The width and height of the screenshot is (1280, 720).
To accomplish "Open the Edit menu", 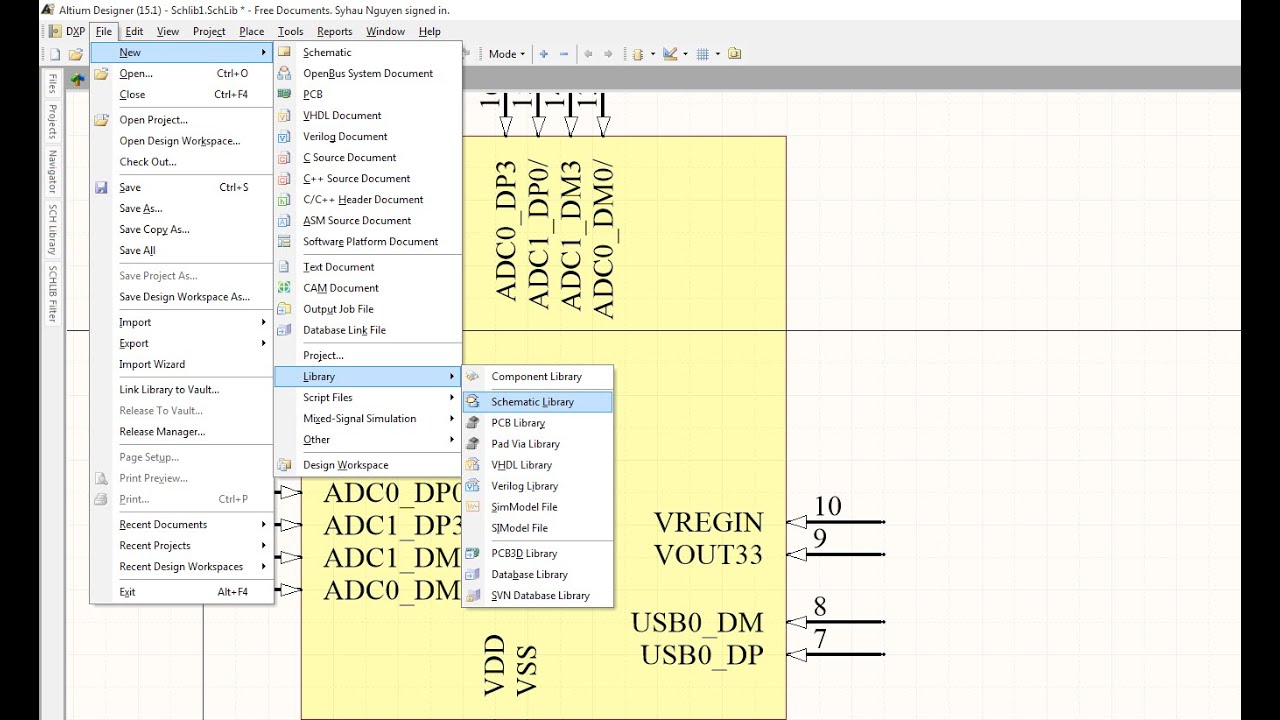I will 134,31.
